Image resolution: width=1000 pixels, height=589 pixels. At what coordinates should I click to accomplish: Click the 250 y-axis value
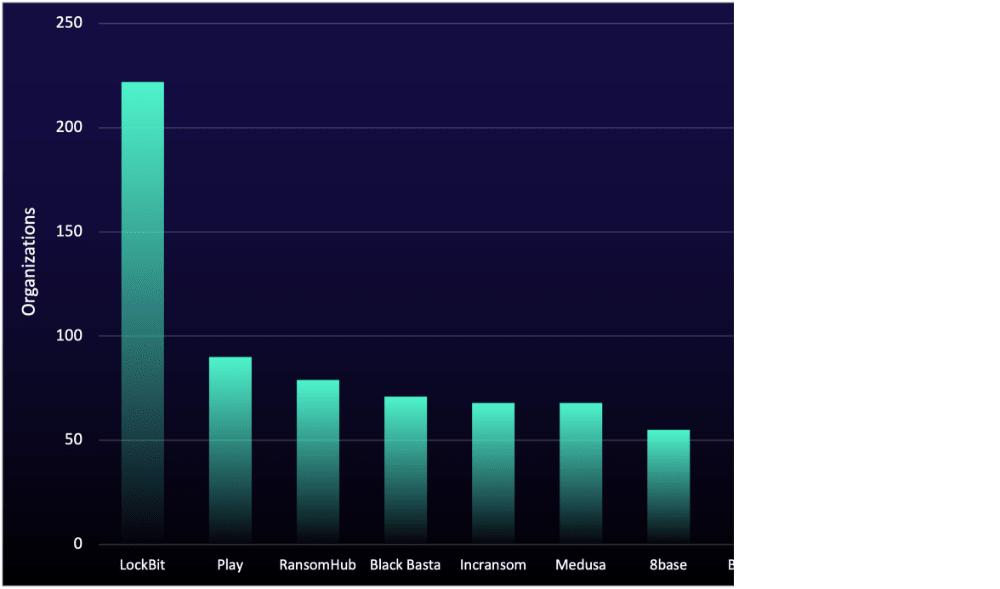69,23
